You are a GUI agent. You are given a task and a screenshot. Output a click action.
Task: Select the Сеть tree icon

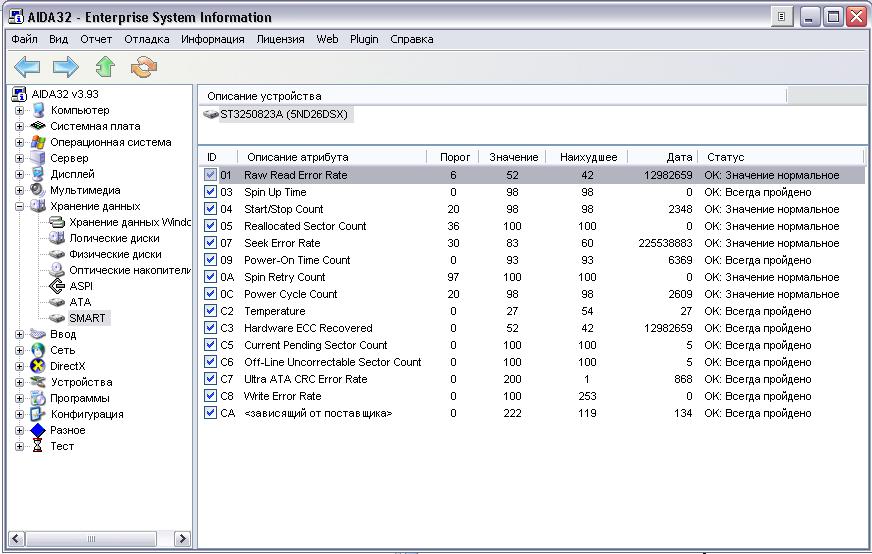pos(38,350)
